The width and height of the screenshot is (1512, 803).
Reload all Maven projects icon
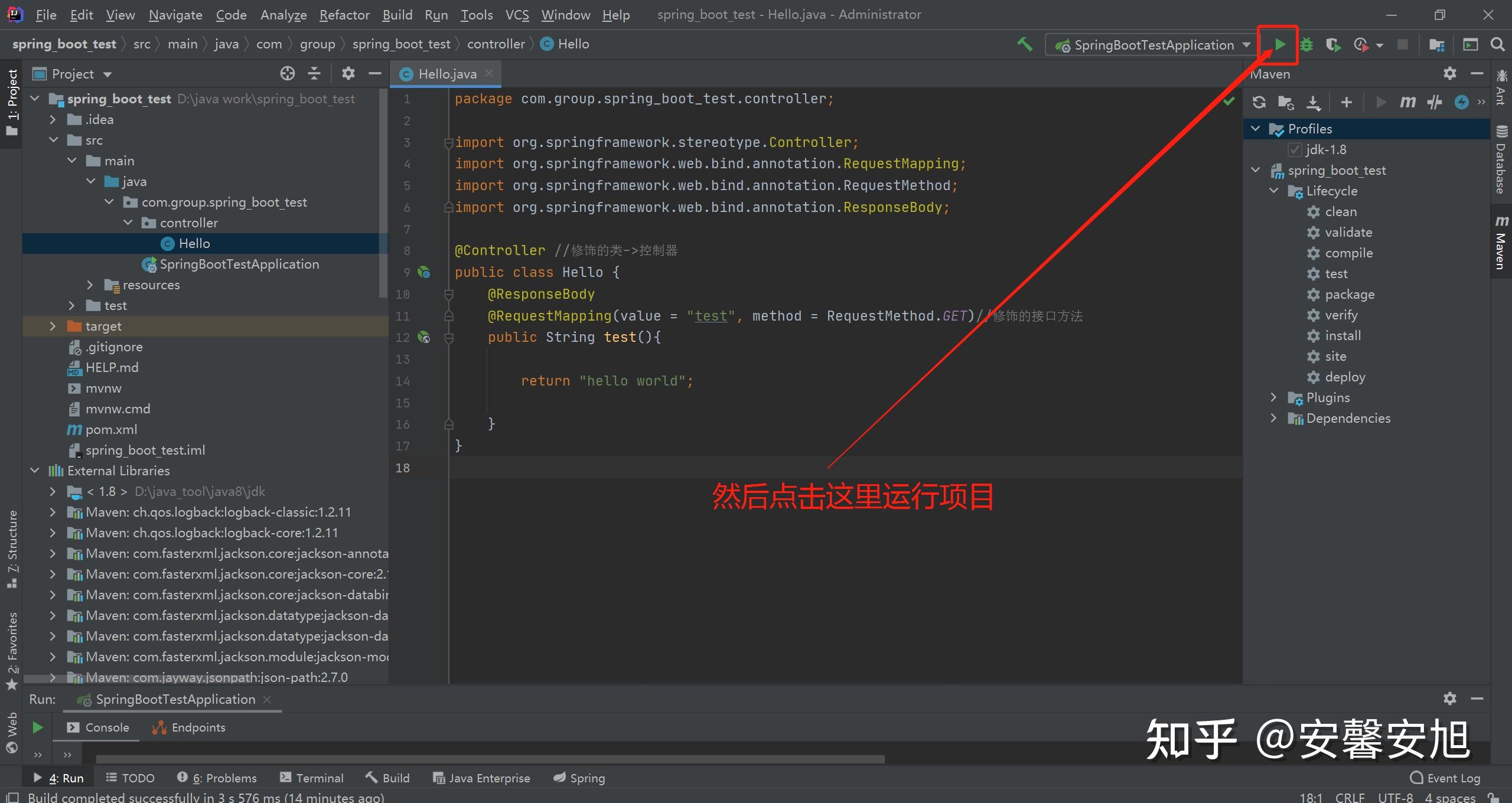point(1259,102)
